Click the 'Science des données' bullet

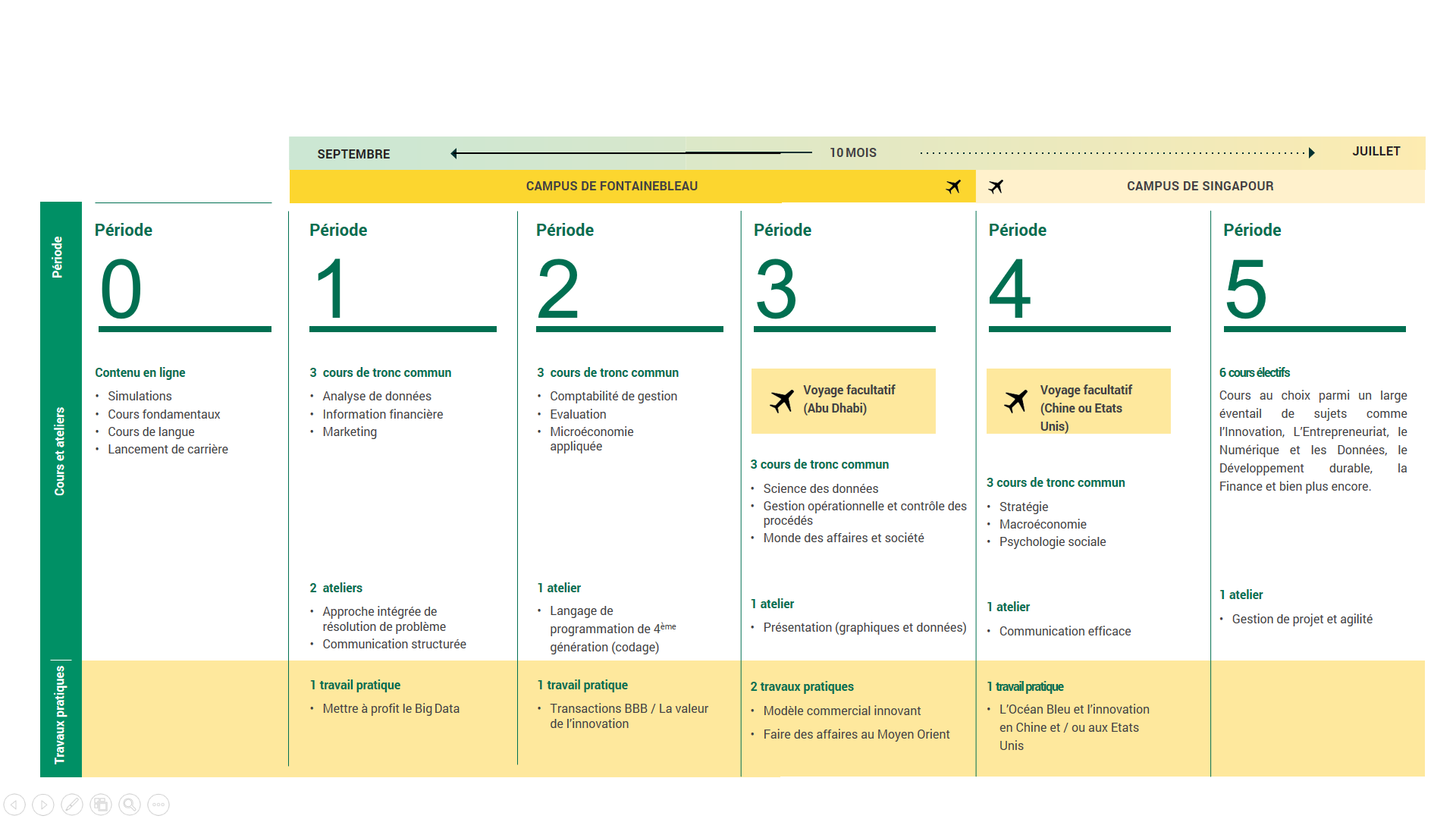[821, 488]
